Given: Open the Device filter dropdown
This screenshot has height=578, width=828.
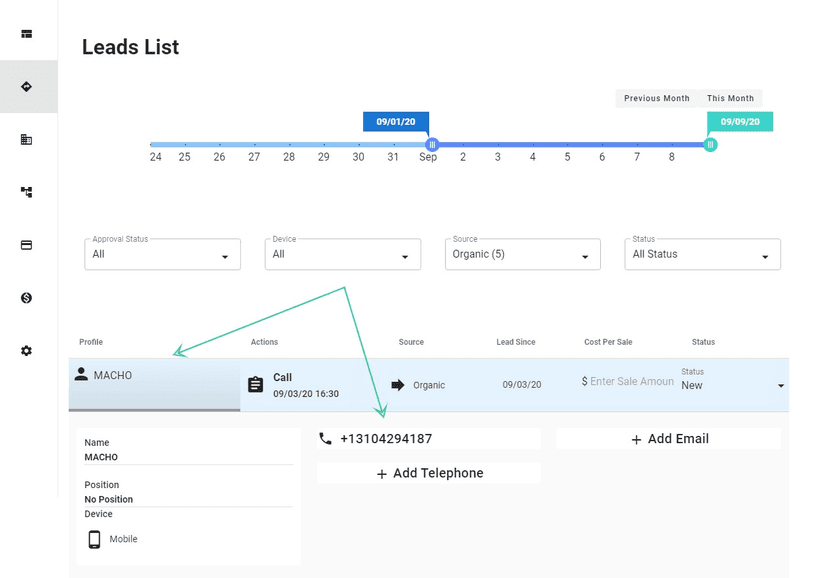Looking at the screenshot, I should pyautogui.click(x=343, y=255).
